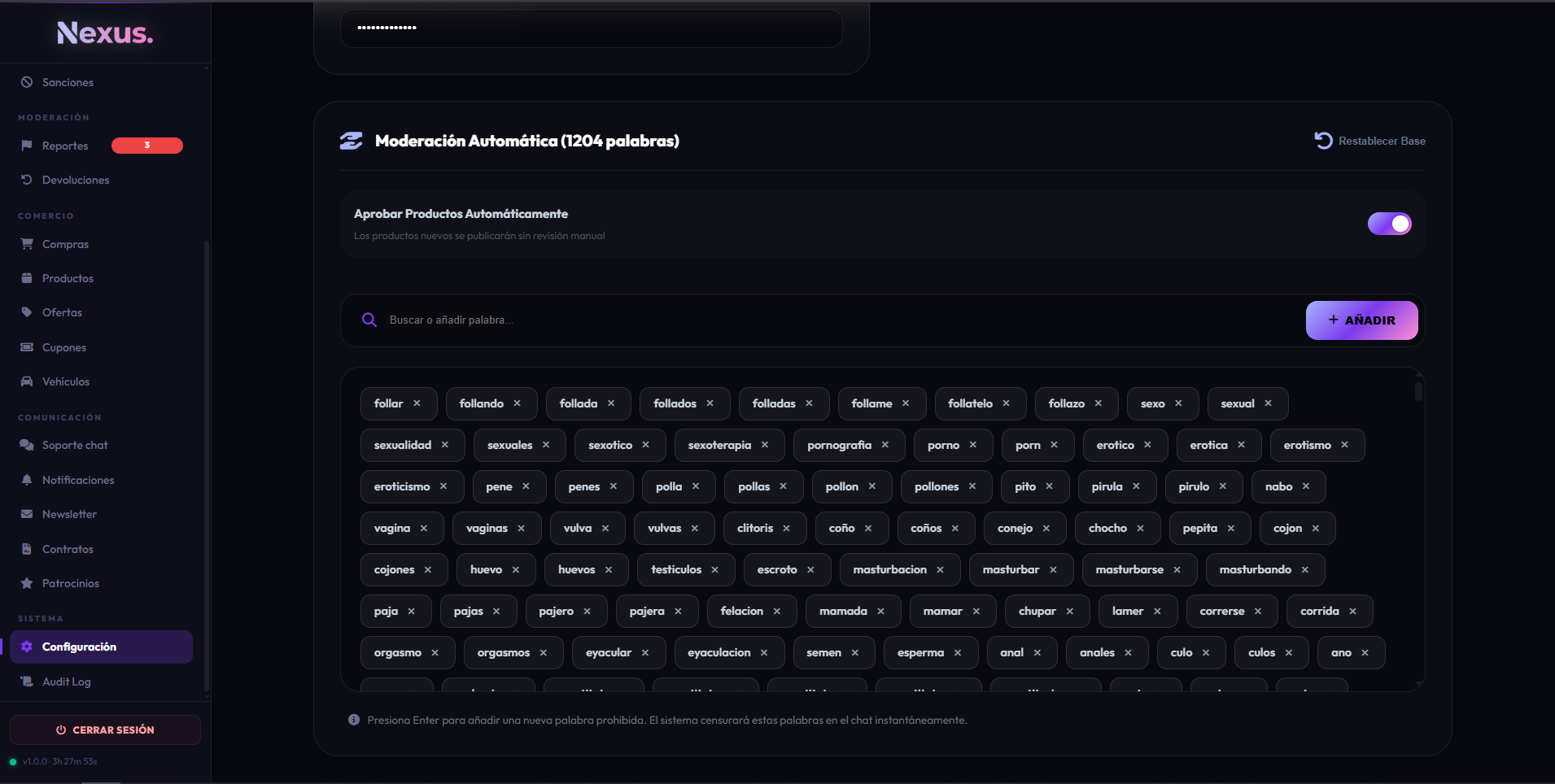Remove the 'anal' tag
The width and height of the screenshot is (1555, 784).
[x=1037, y=652]
